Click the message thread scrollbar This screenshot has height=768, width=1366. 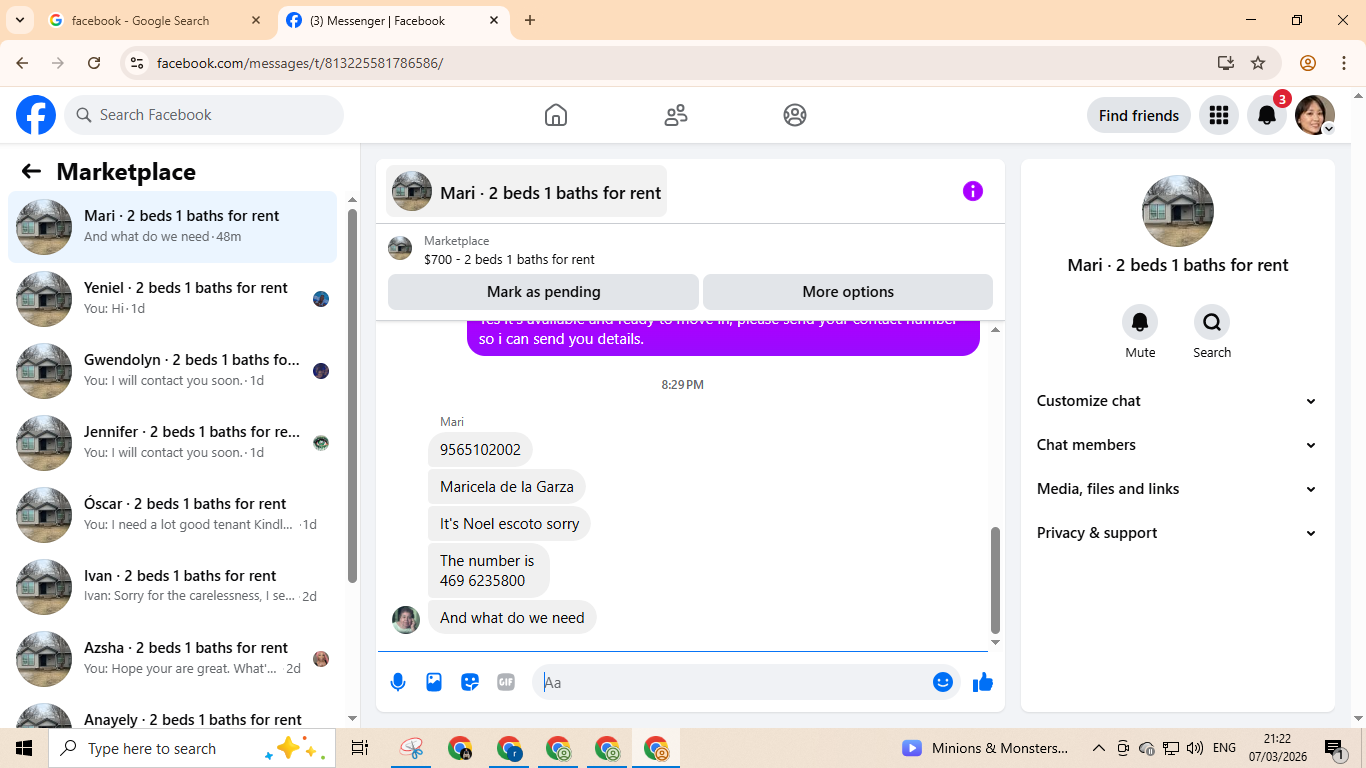995,580
